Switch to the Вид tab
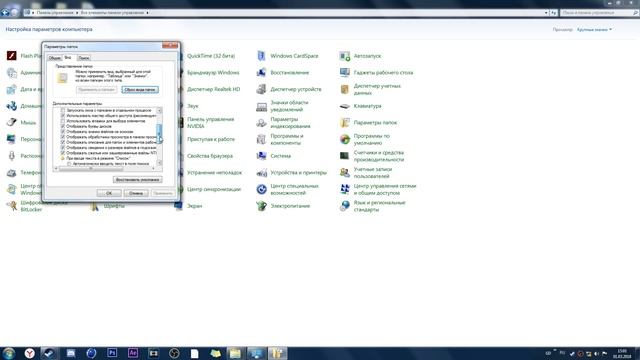The image size is (640, 360). click(x=68, y=58)
